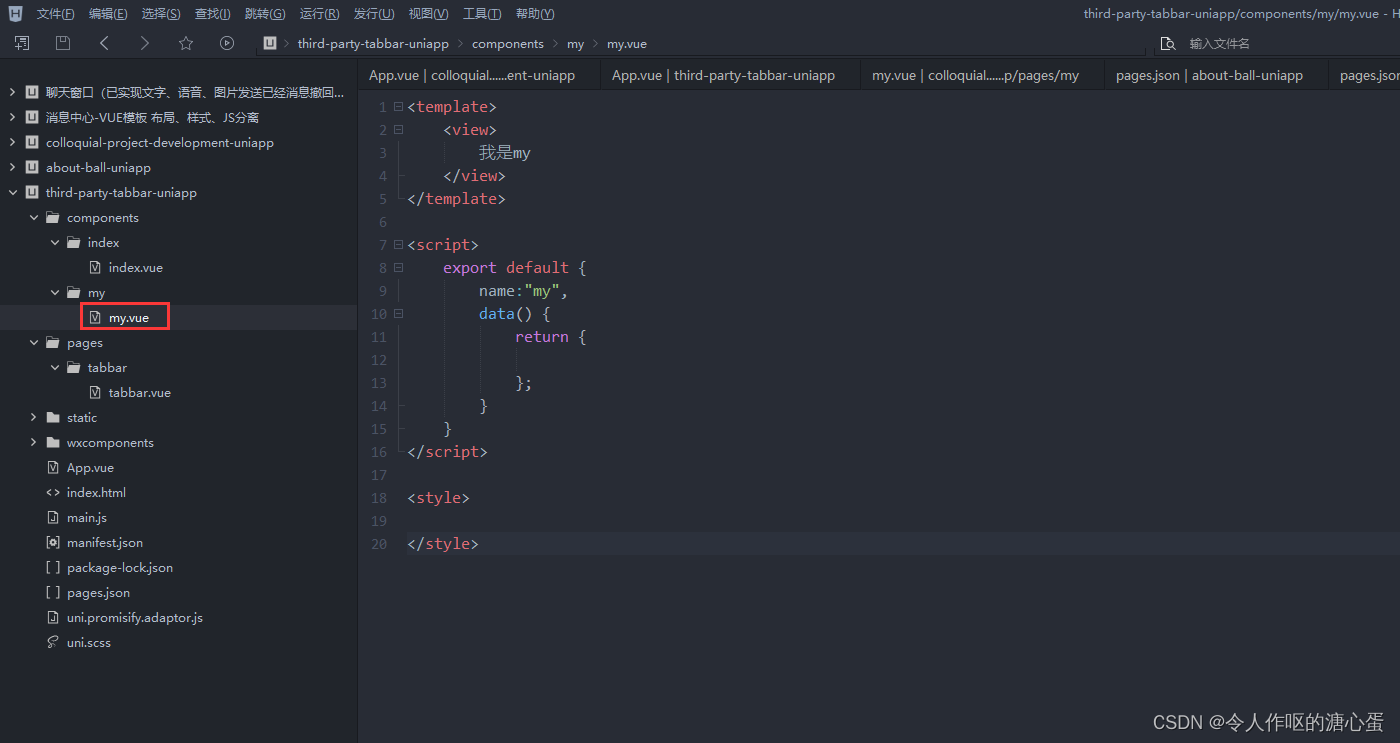1400x743 pixels.
Task: Collapse the tabbar folder
Action: click(x=54, y=368)
